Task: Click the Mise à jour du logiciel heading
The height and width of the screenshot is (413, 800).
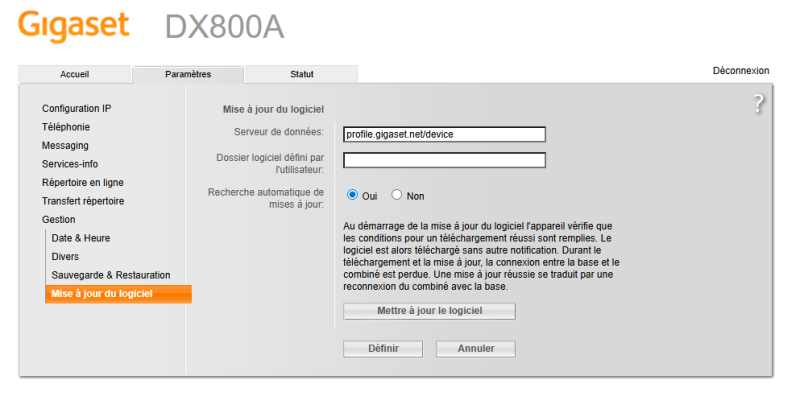Action: (273, 109)
